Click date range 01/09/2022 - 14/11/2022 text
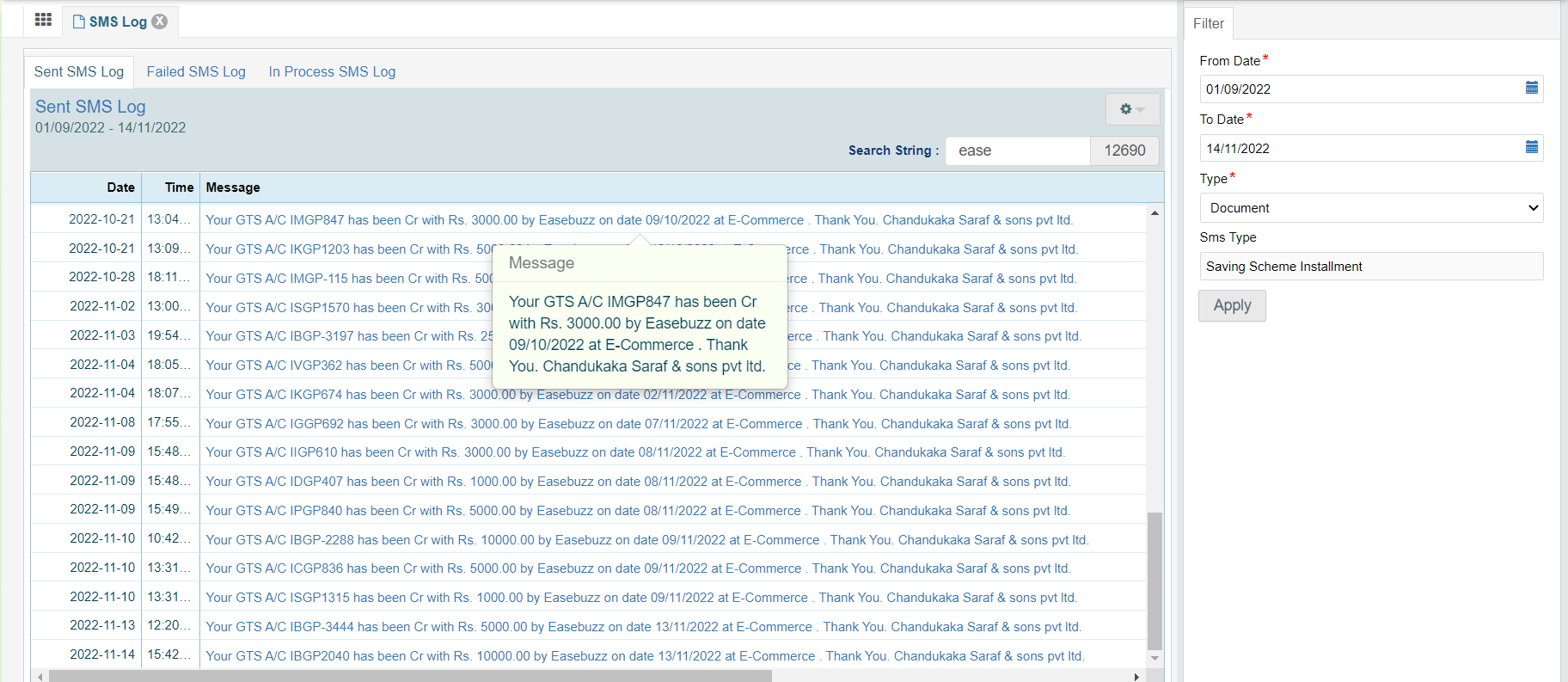Screen dimensions: 1568x682 [x=110, y=127]
